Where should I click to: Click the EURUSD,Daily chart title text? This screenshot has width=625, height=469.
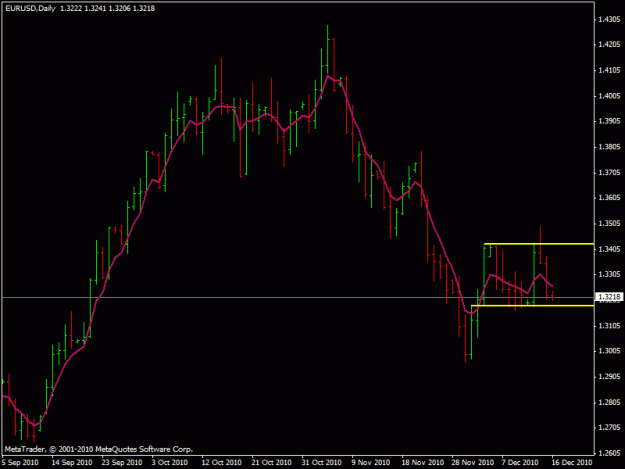pos(30,8)
